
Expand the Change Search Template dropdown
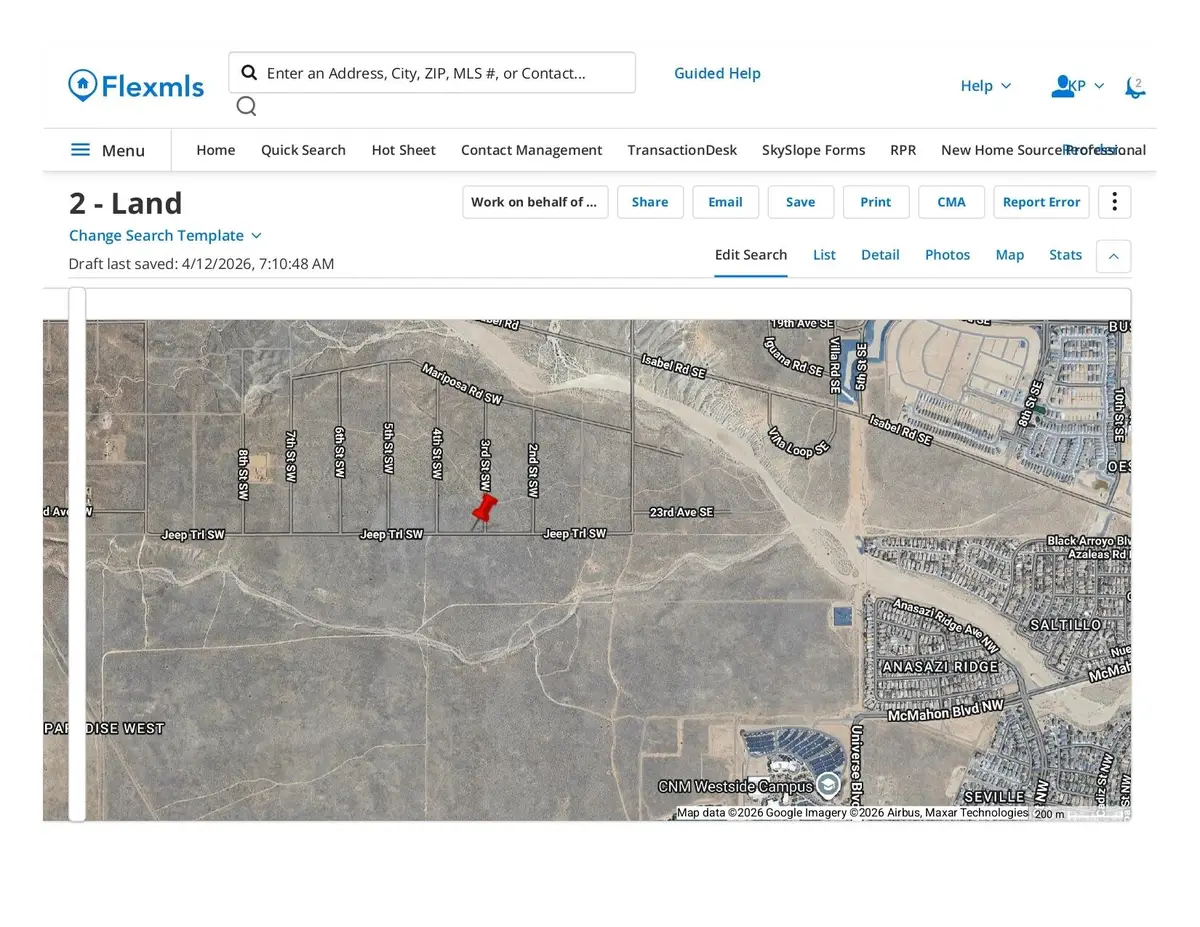pos(257,235)
